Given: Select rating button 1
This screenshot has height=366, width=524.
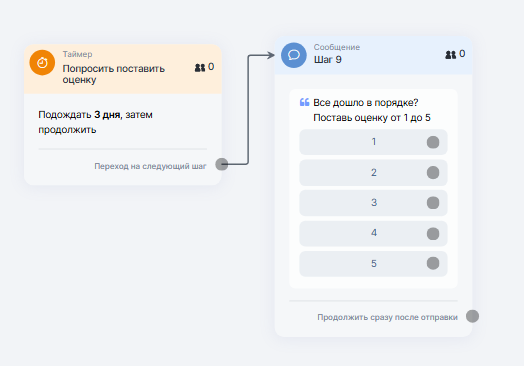Looking at the screenshot, I should pyautogui.click(x=373, y=142).
